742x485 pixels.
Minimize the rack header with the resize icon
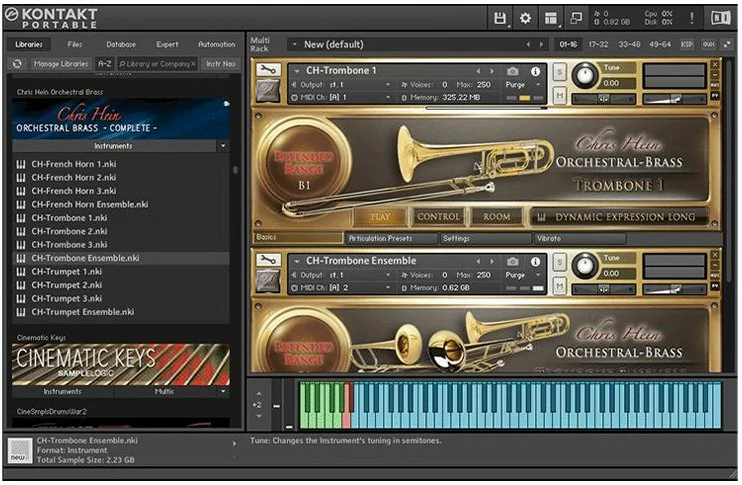point(727,44)
